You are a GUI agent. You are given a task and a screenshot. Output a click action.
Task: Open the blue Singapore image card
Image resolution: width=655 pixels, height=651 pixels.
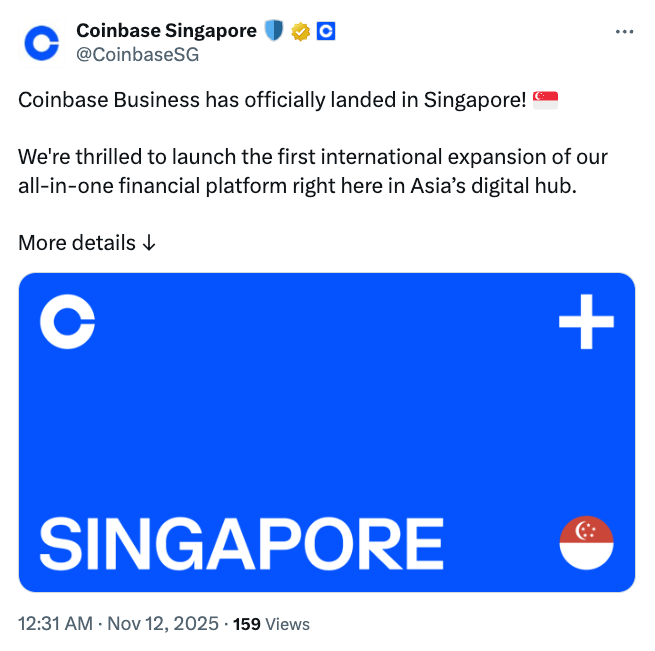click(x=327, y=432)
